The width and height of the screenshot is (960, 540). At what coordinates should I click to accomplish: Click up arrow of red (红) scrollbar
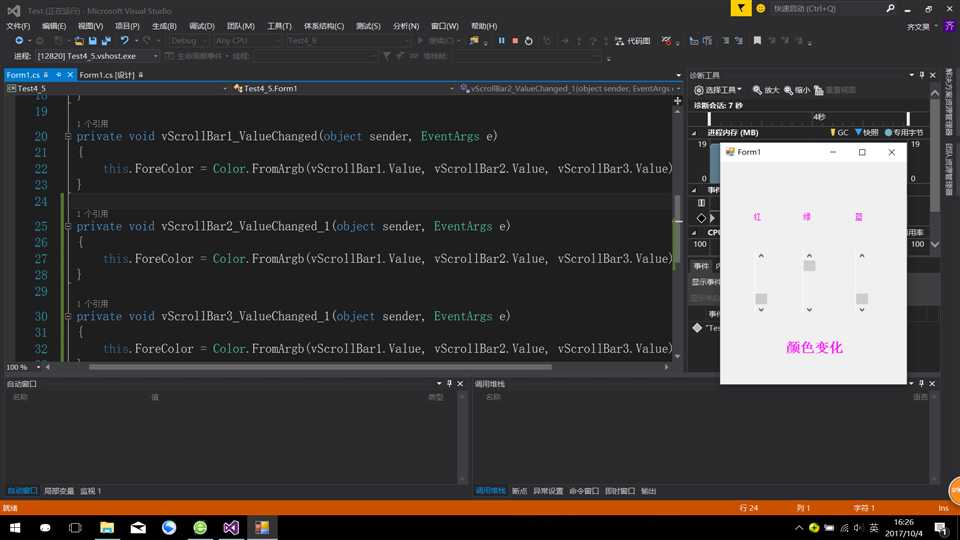coord(761,256)
